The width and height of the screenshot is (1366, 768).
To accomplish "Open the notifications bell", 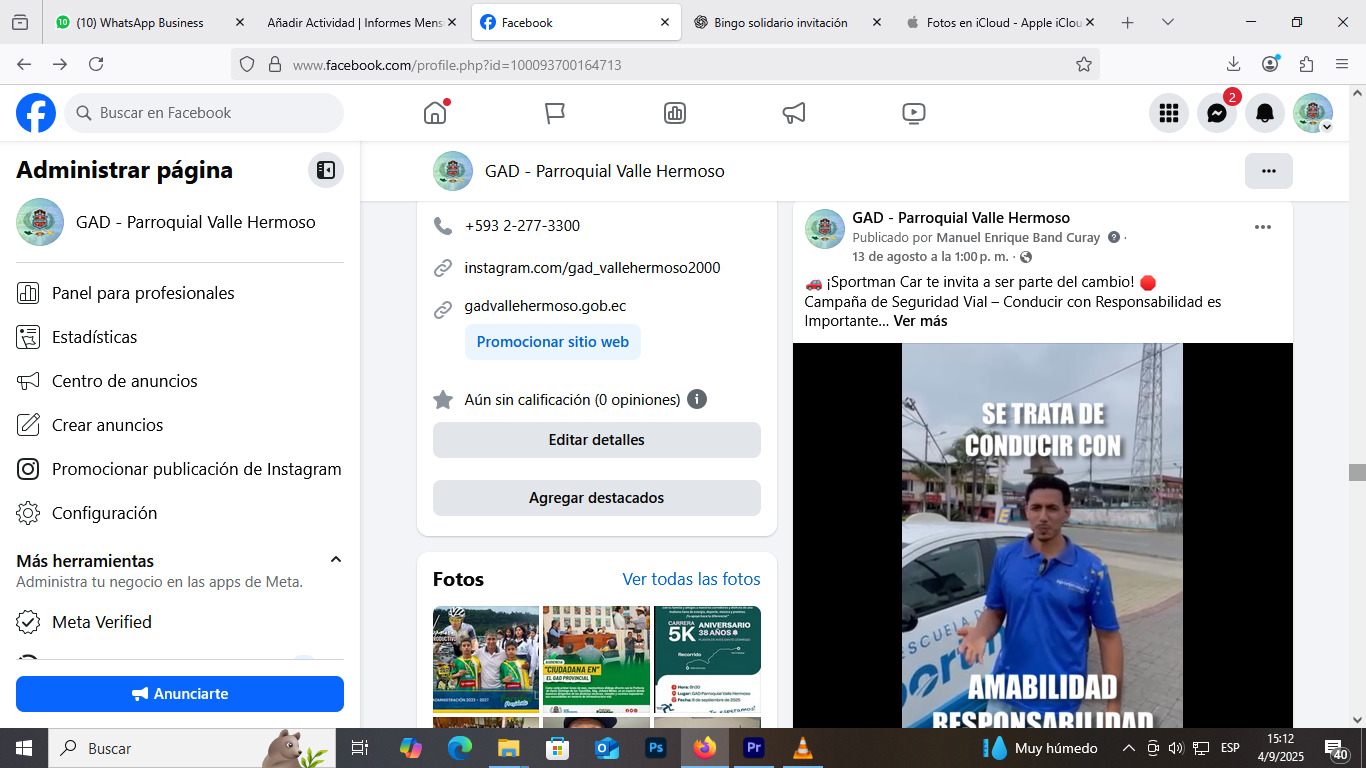I will [1265, 113].
